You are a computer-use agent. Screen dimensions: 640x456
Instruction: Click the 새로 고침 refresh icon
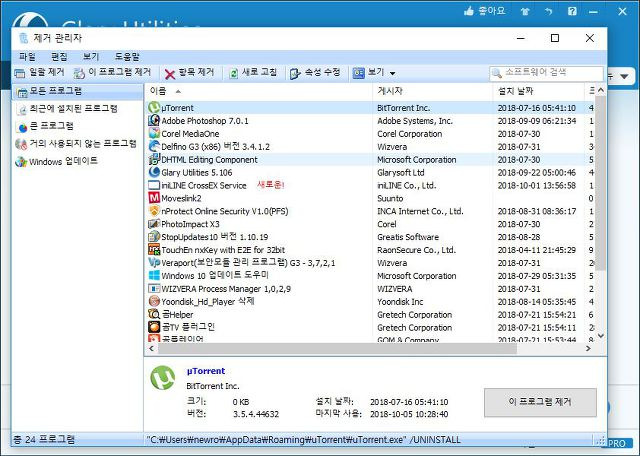click(x=233, y=73)
